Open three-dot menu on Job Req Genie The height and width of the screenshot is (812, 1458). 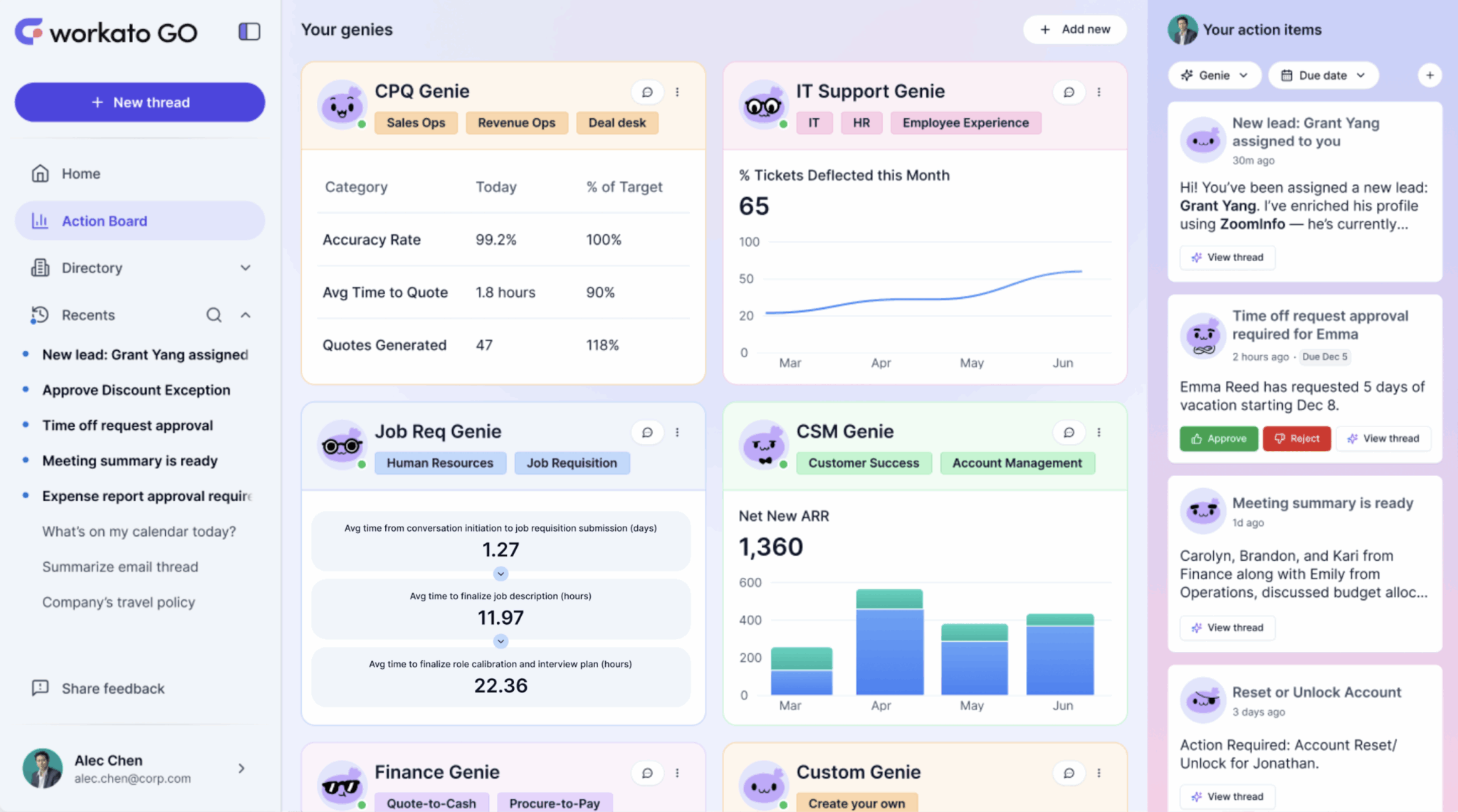click(x=677, y=432)
